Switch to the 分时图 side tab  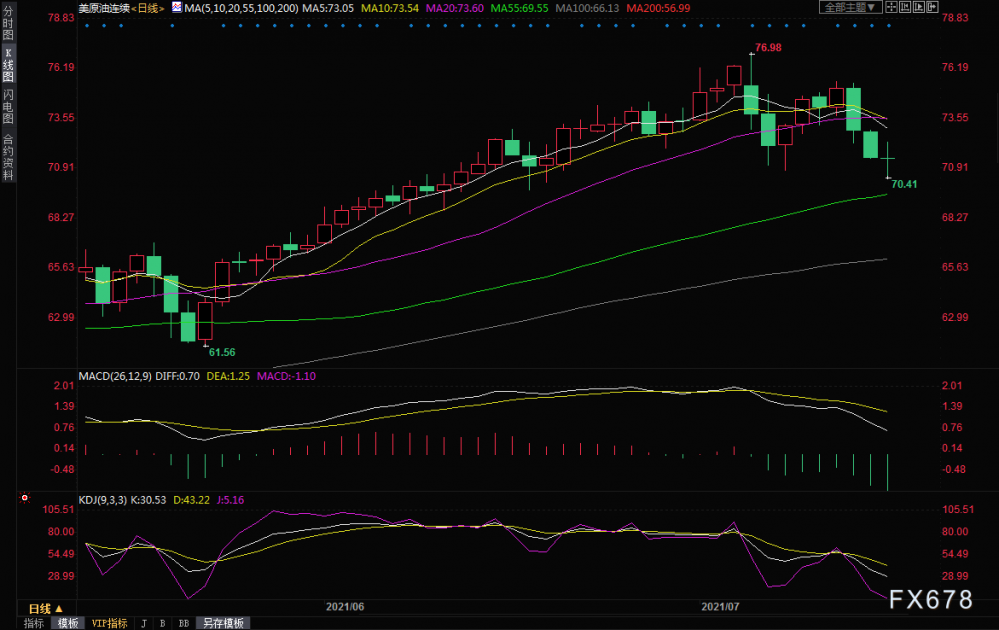point(8,23)
